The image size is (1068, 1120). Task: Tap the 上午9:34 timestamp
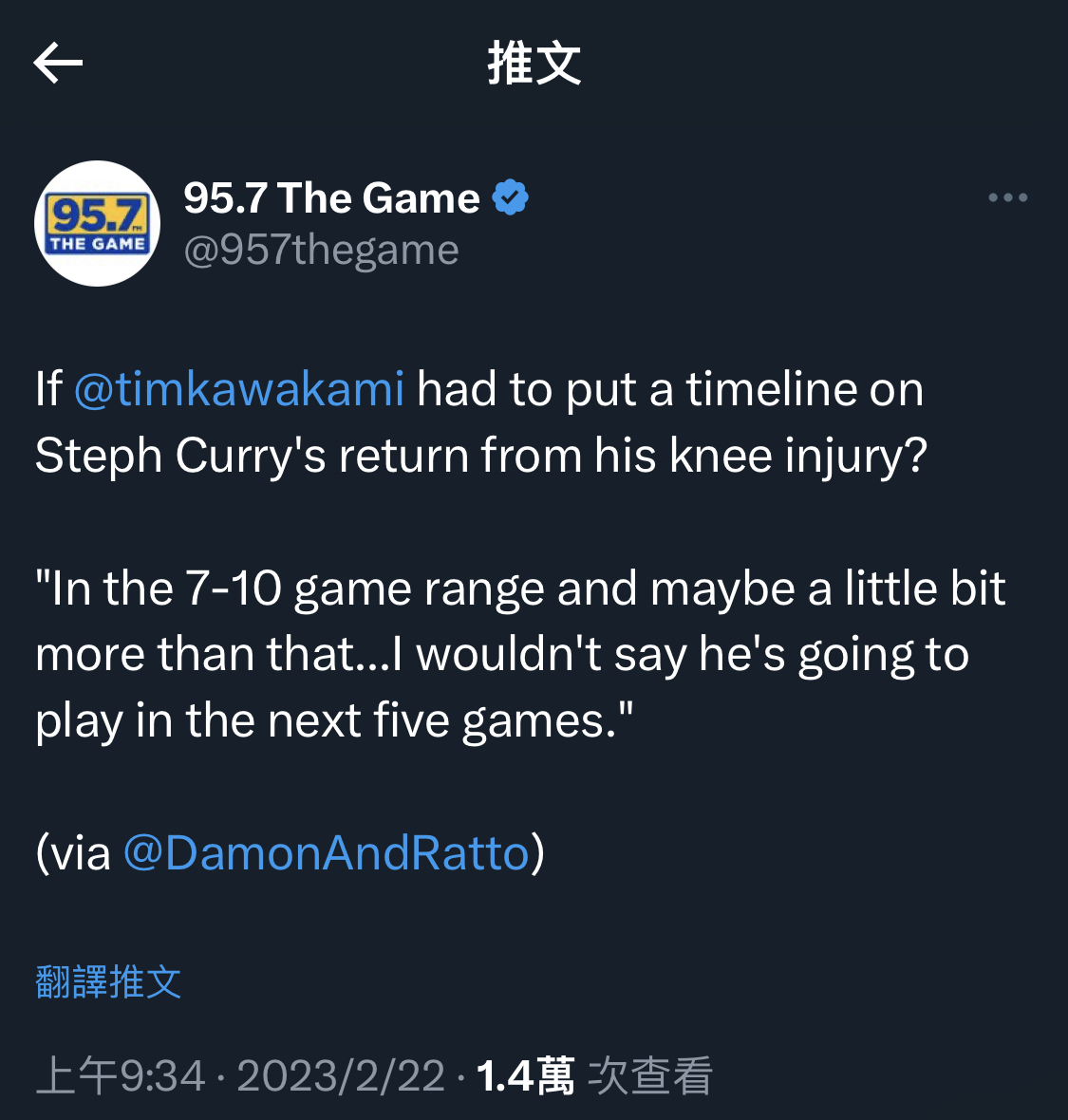(x=121, y=1075)
